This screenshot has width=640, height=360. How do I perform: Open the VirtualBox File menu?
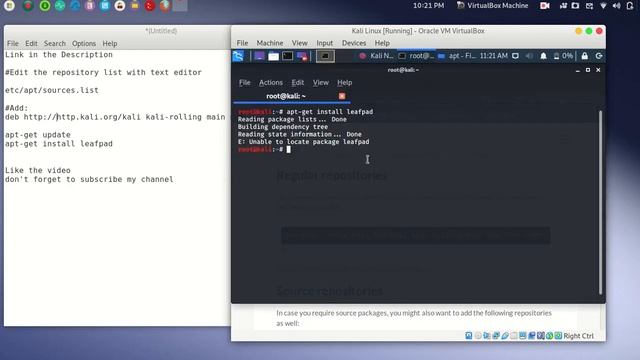point(242,43)
